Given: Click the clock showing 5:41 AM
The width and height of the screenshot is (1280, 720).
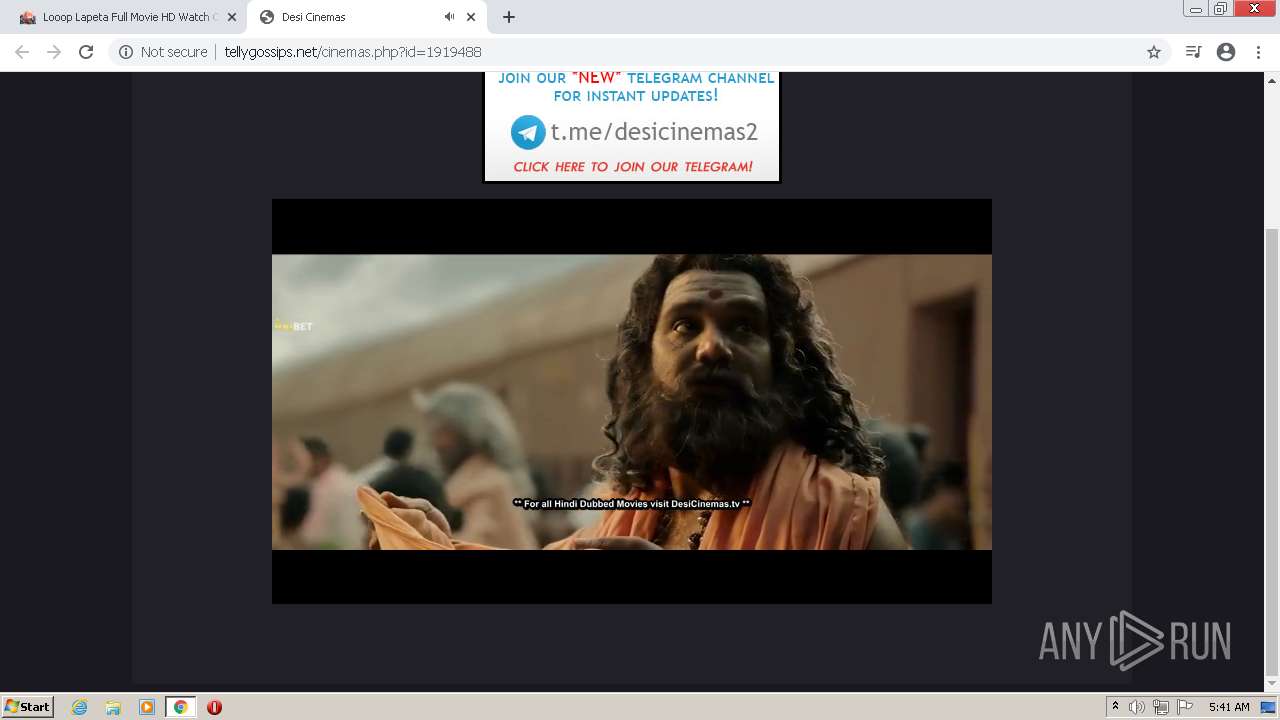Looking at the screenshot, I should click(1229, 707).
